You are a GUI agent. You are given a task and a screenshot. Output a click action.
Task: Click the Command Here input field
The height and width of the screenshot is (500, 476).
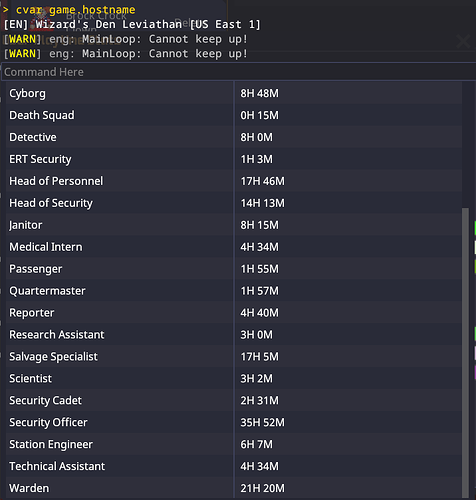[239, 72]
